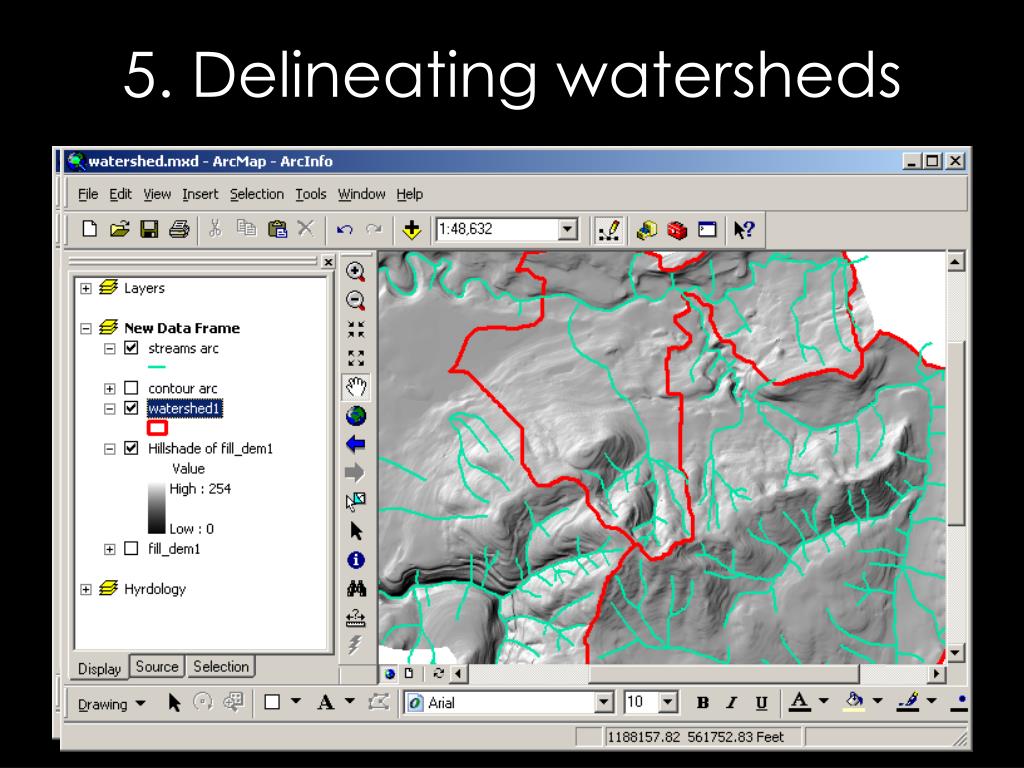1024x768 pixels.
Task: Enable the contour arc layer
Action: [131, 388]
